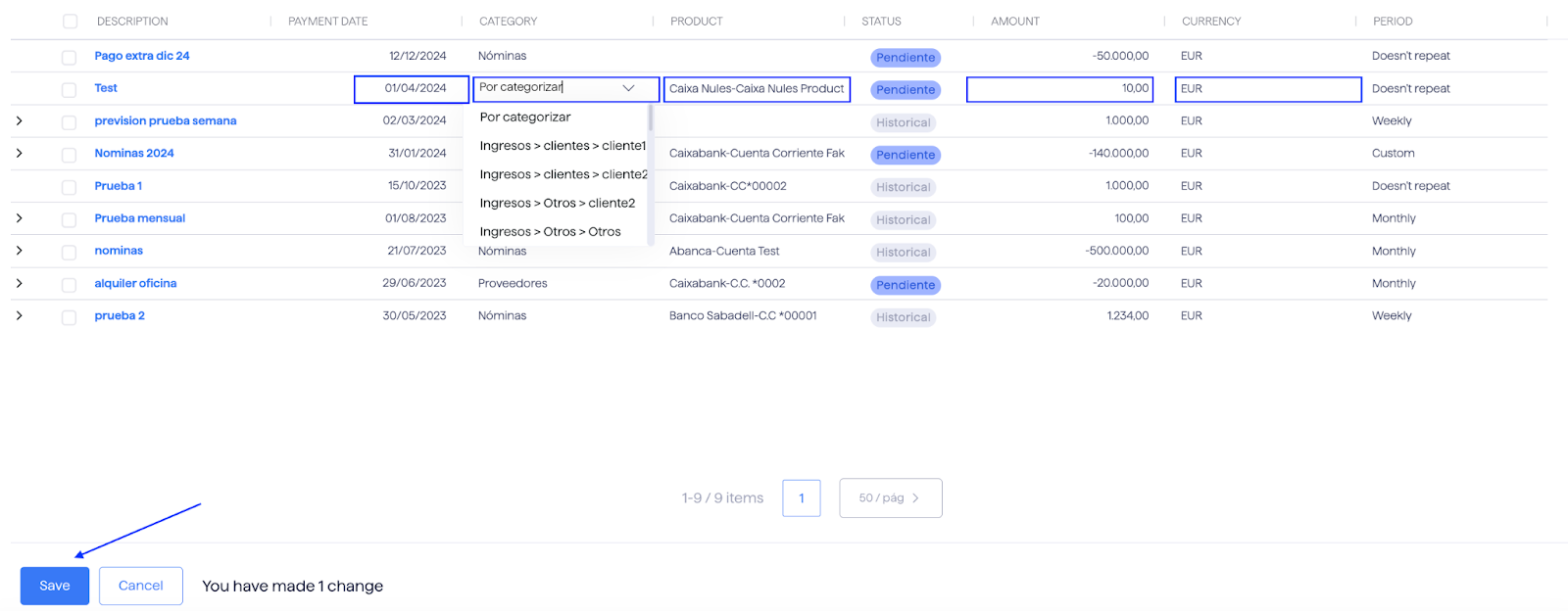This screenshot has height=613, width=1568.
Task: Select the alquiler oficina row checkbox
Action: (69, 285)
